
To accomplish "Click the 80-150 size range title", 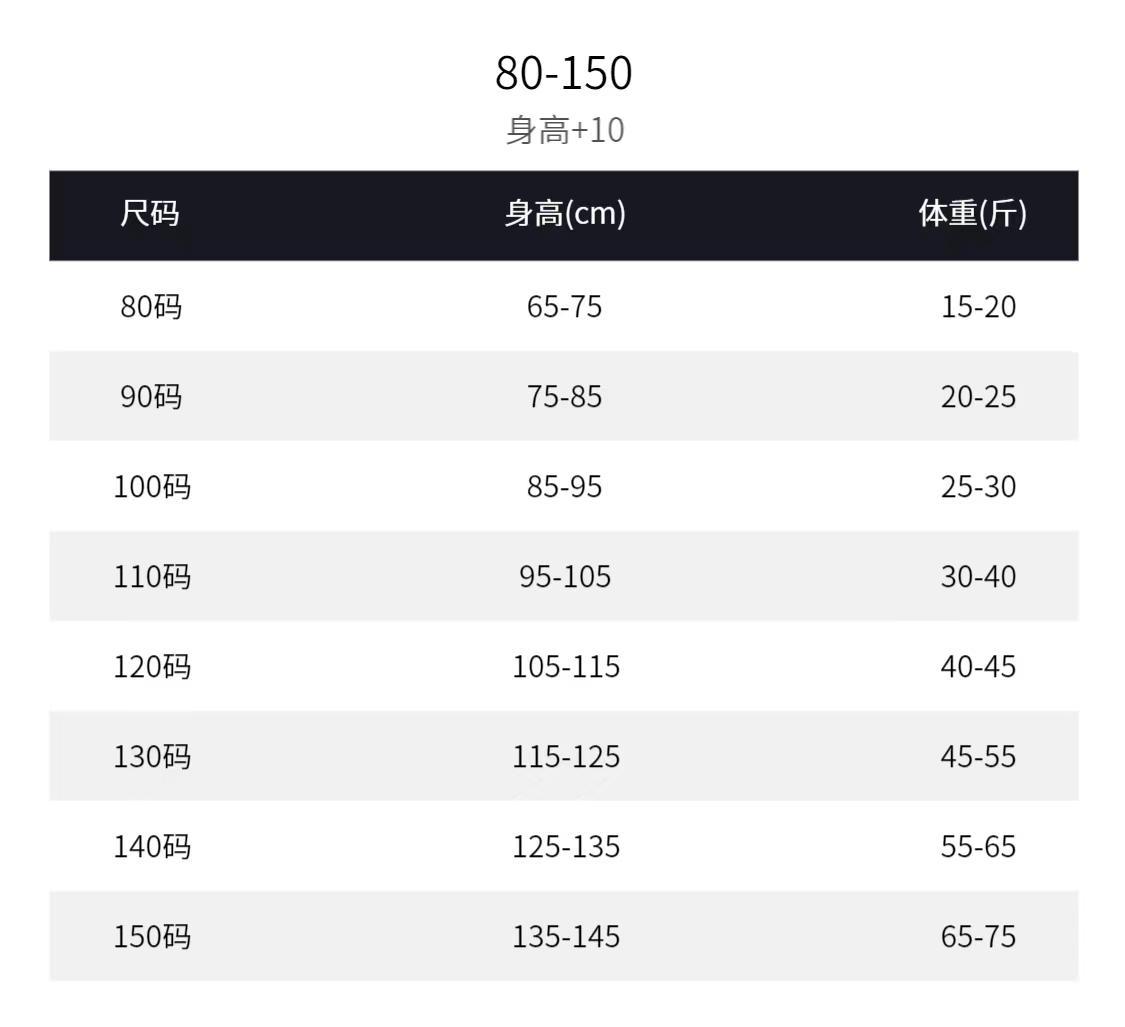I will click(563, 73).
